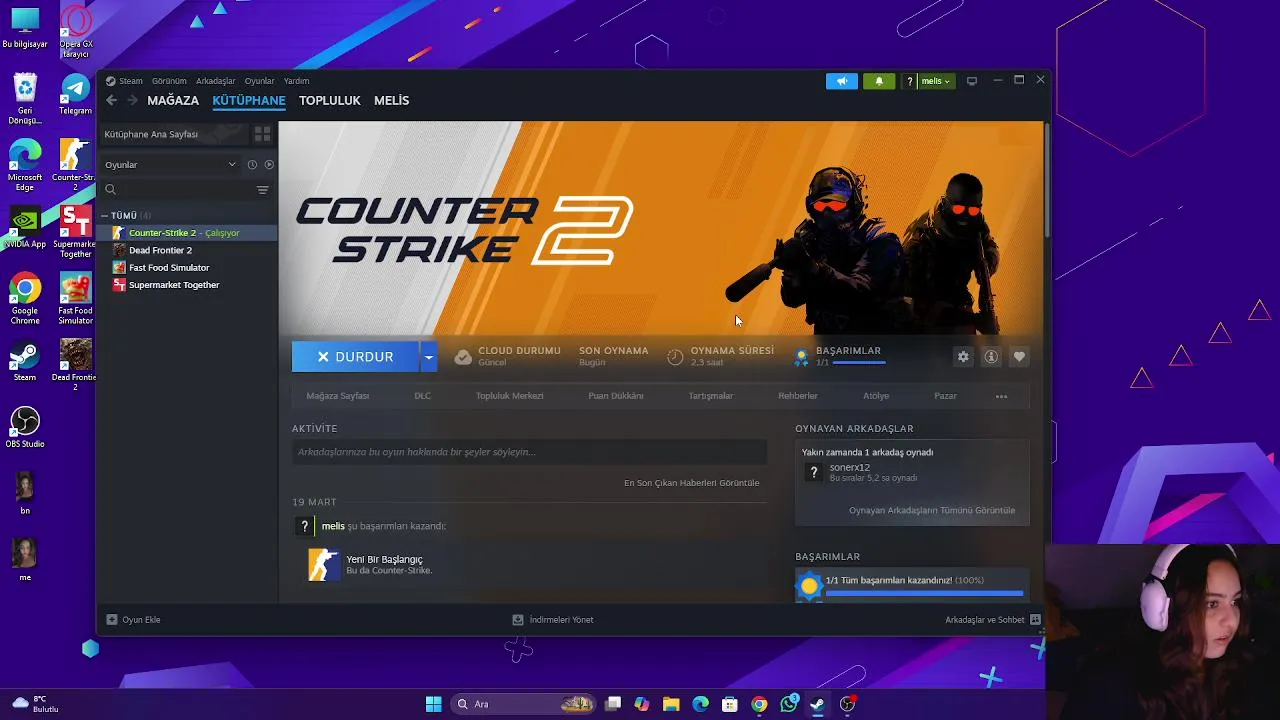Stop the game with Durdur button

tap(356, 357)
